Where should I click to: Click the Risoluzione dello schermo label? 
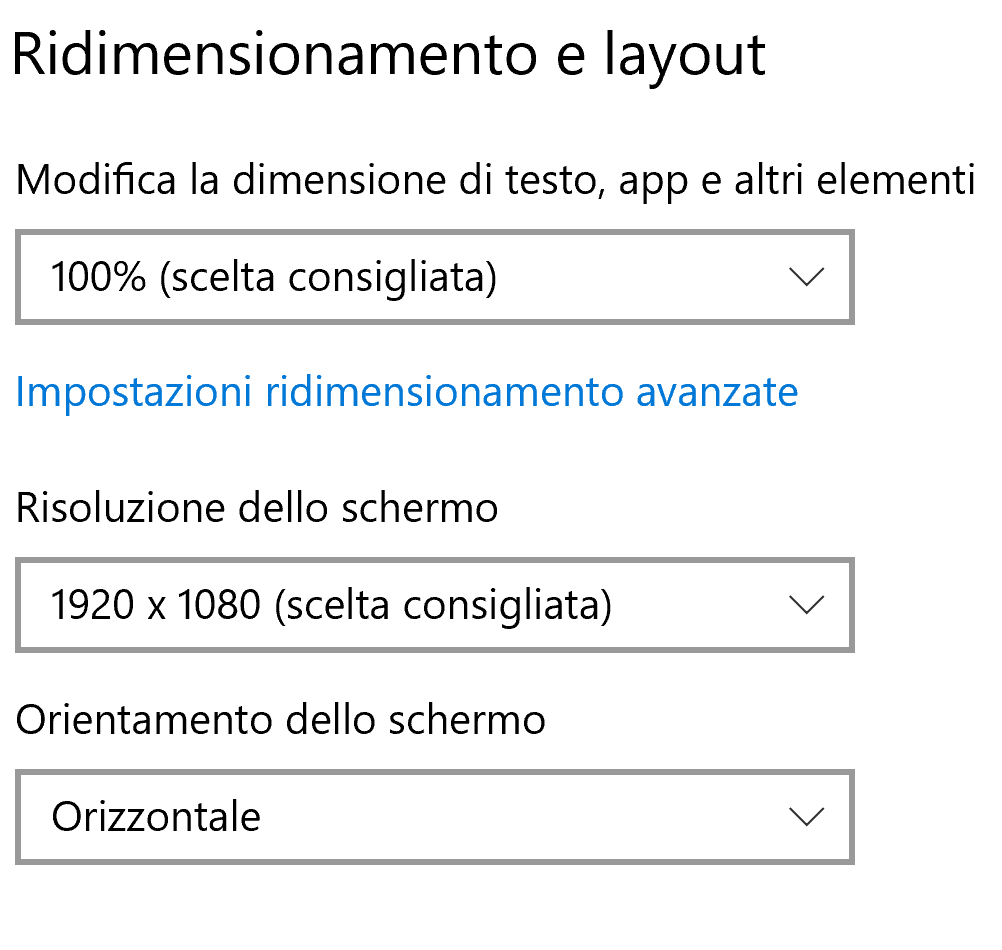[257, 508]
